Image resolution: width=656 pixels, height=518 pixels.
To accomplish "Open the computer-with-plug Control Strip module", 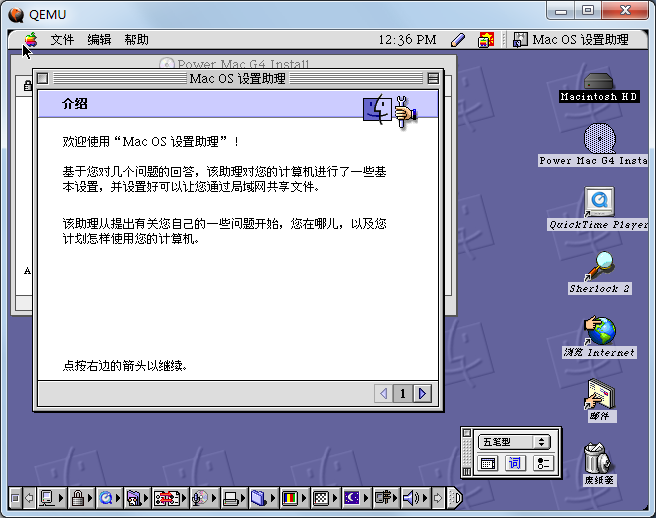I will tap(386, 498).
